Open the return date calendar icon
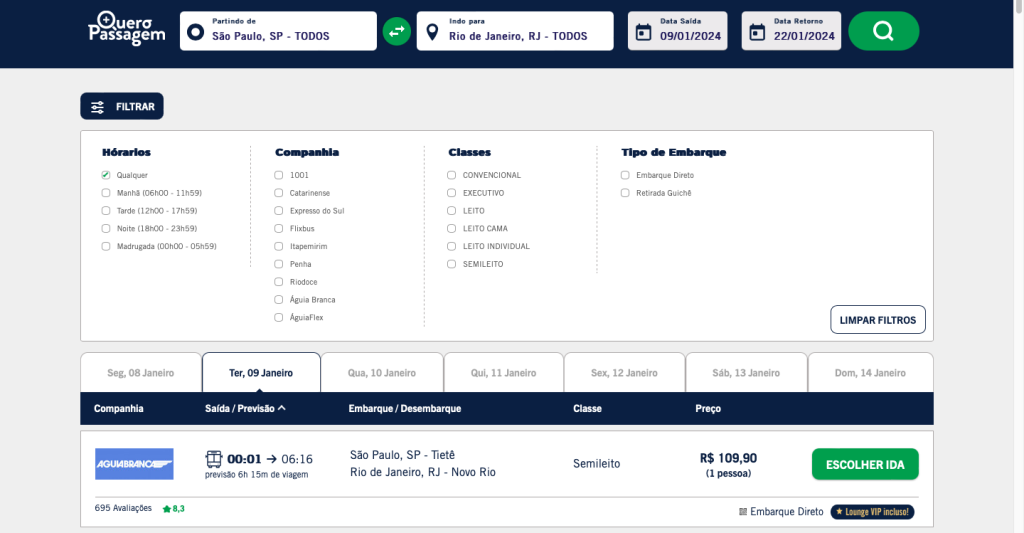Screen dimensions: 1024x533 [758, 31]
